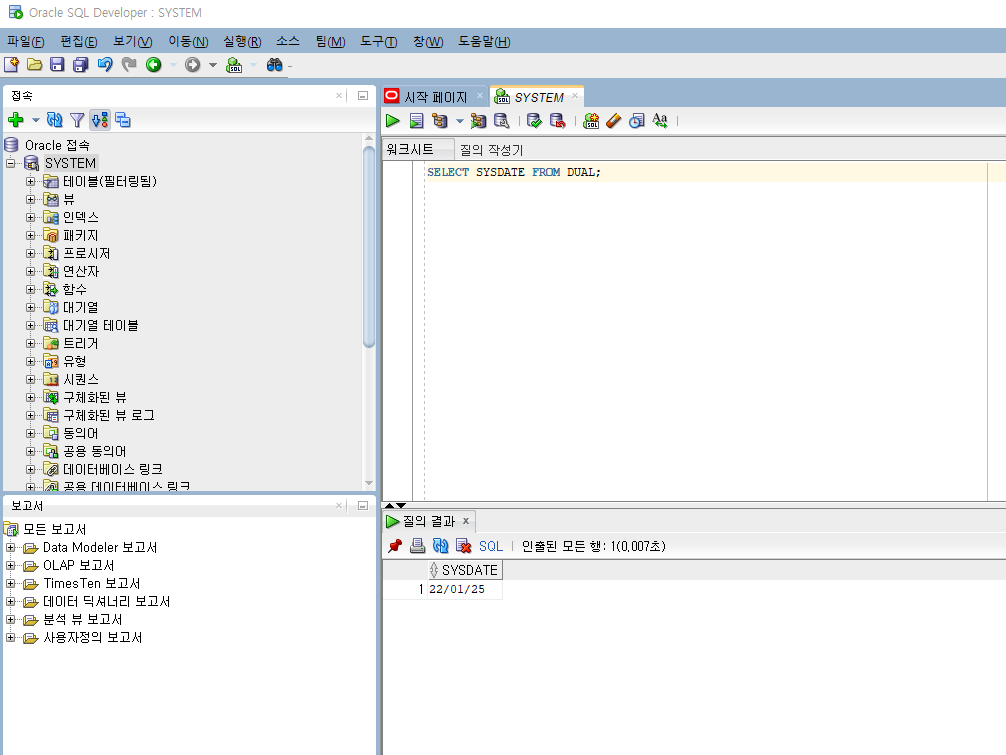
Task: Click the SYSDATE column header
Action: [x=465, y=570]
